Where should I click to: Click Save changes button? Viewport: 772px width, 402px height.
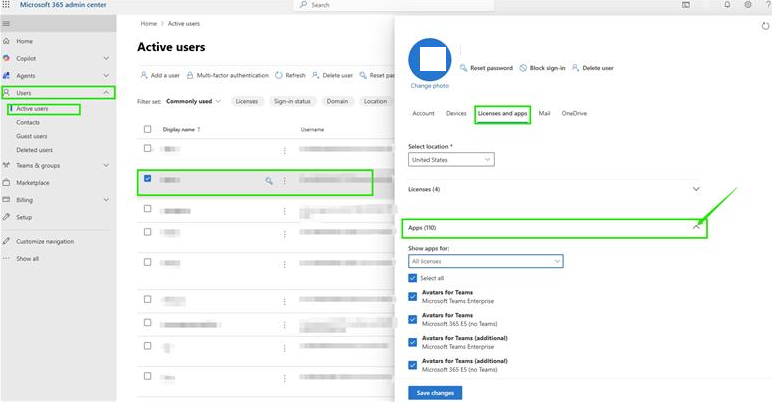(x=435, y=393)
